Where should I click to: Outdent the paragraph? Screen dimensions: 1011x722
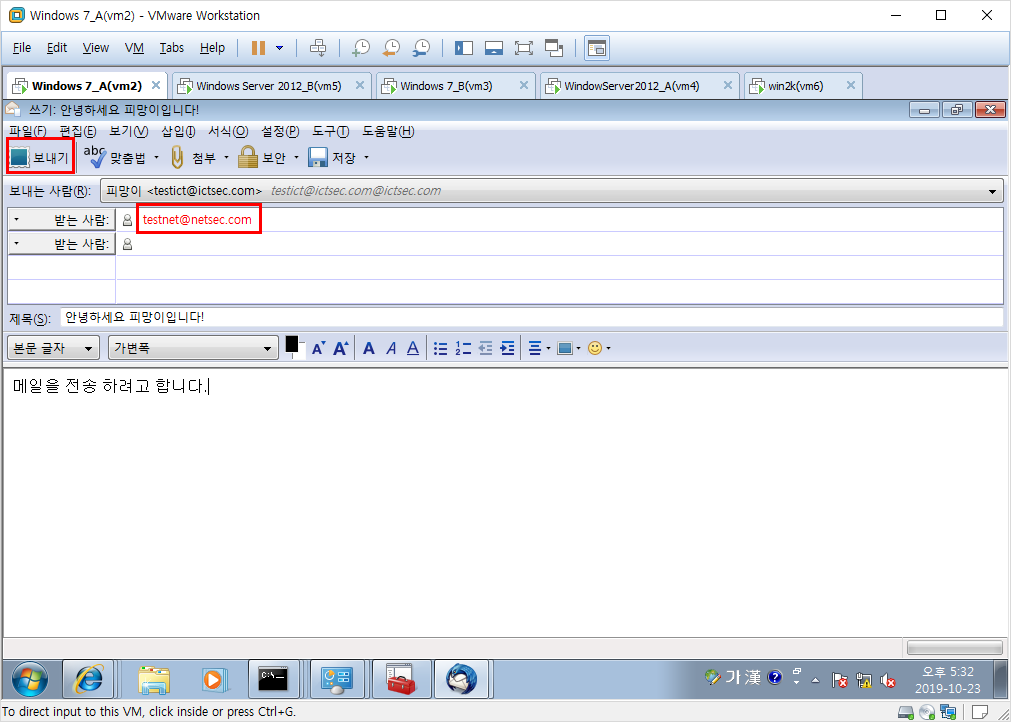[486, 348]
